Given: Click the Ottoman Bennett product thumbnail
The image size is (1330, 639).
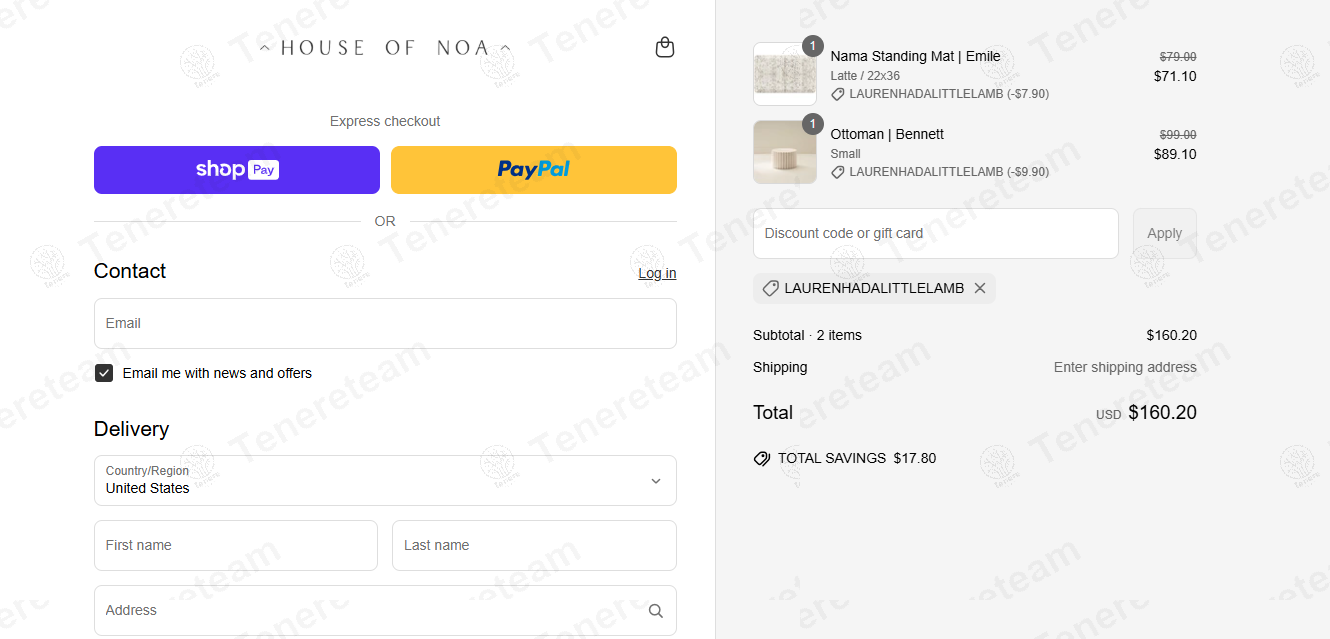Looking at the screenshot, I should 785,152.
